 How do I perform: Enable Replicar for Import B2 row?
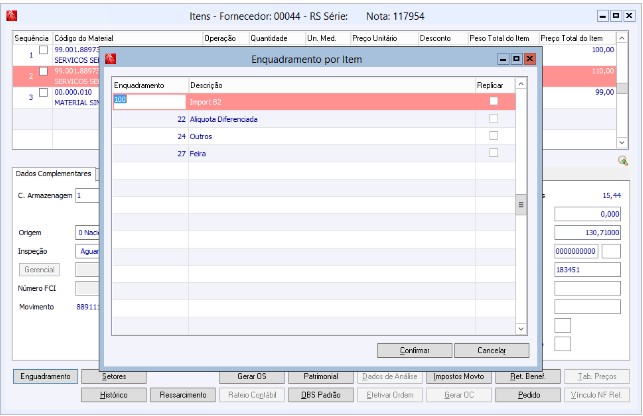click(x=494, y=101)
